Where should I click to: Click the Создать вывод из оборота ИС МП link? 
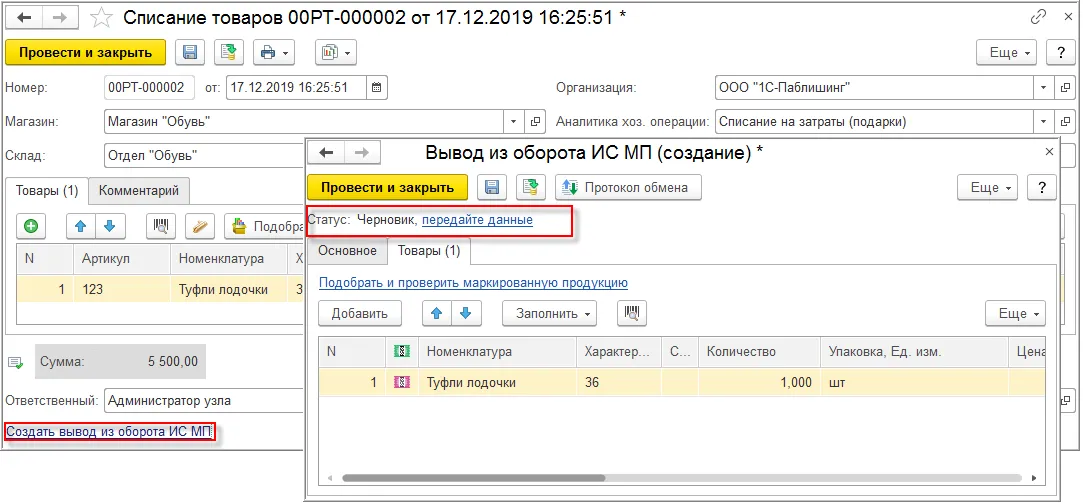coord(110,433)
